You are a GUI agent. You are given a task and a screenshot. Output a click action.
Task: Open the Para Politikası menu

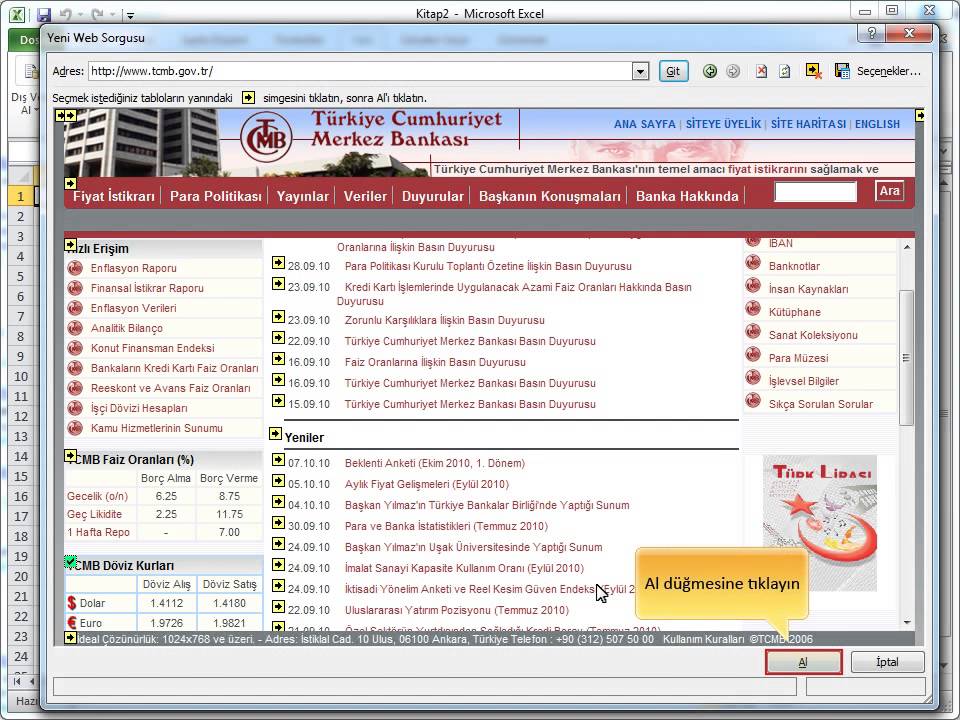click(x=216, y=196)
